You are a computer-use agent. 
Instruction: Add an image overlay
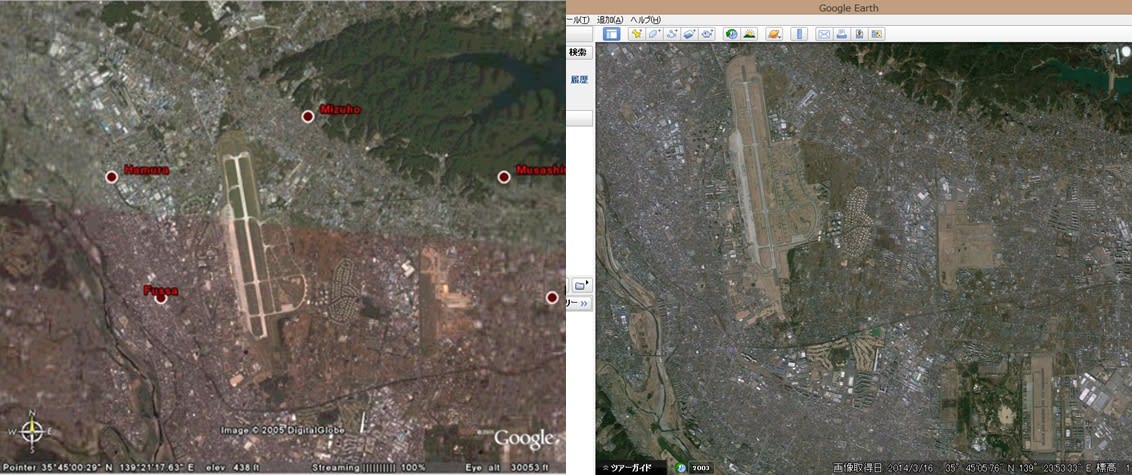point(689,34)
